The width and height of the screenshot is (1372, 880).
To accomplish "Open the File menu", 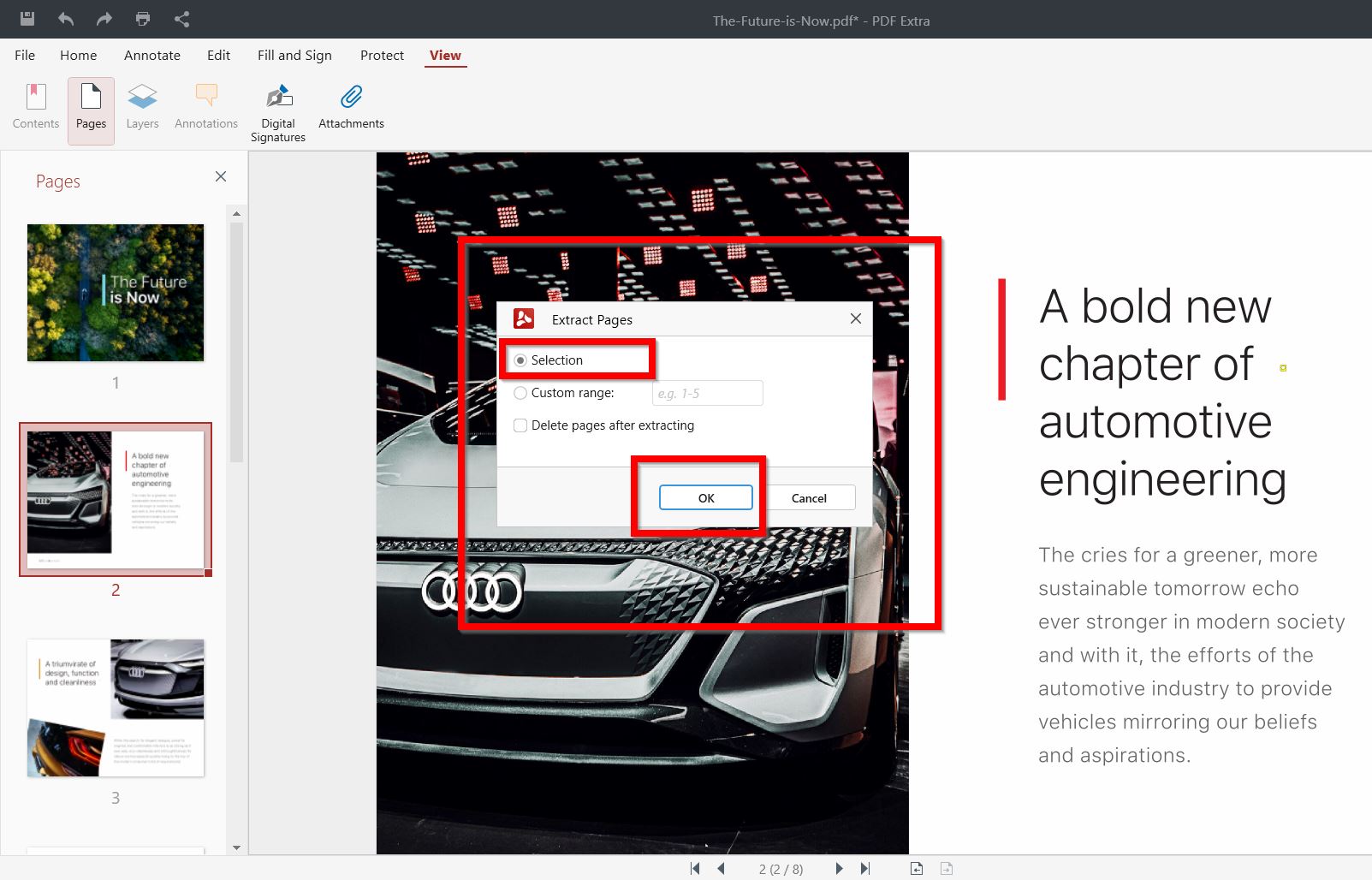I will (x=25, y=55).
